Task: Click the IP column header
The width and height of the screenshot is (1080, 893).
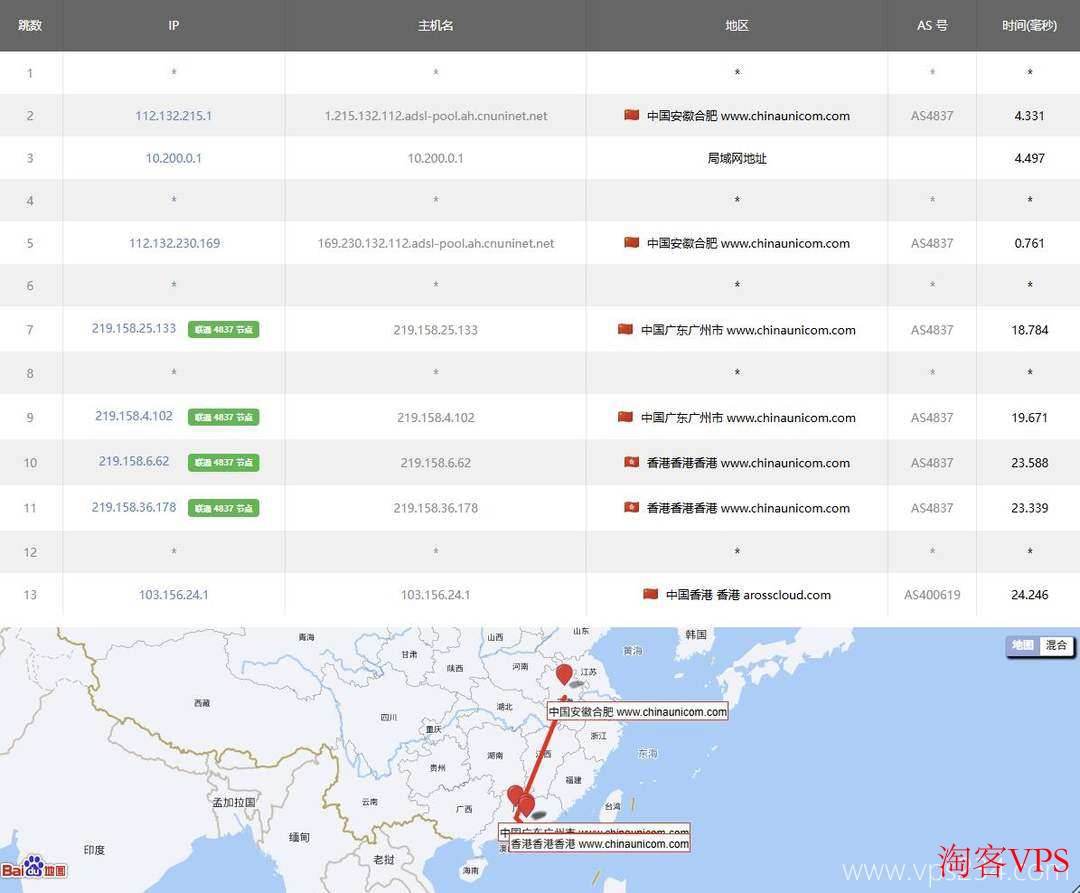Action: tap(174, 25)
